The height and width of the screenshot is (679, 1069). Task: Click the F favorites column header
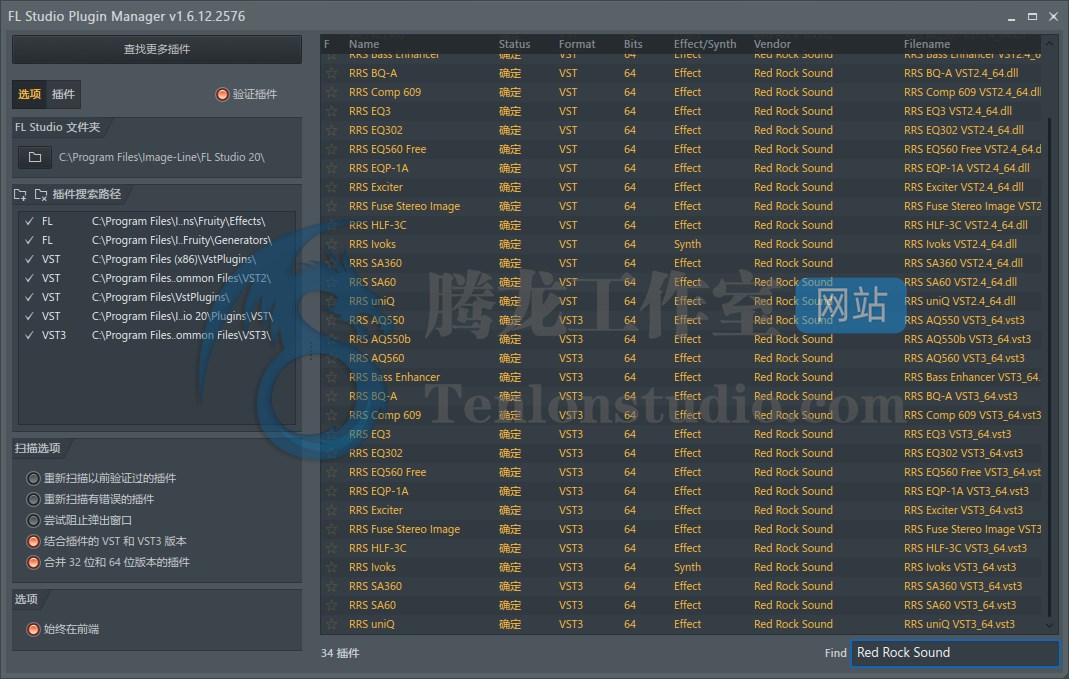[327, 44]
